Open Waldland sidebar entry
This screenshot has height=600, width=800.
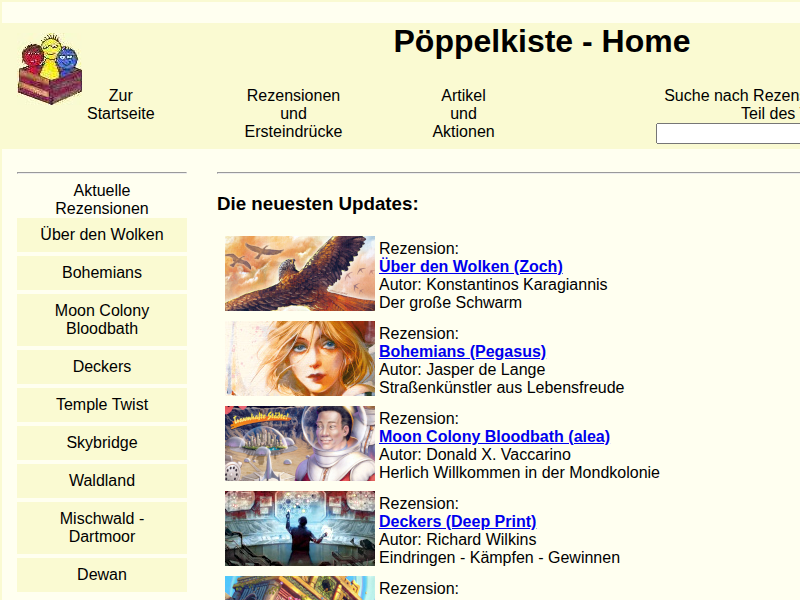point(102,481)
